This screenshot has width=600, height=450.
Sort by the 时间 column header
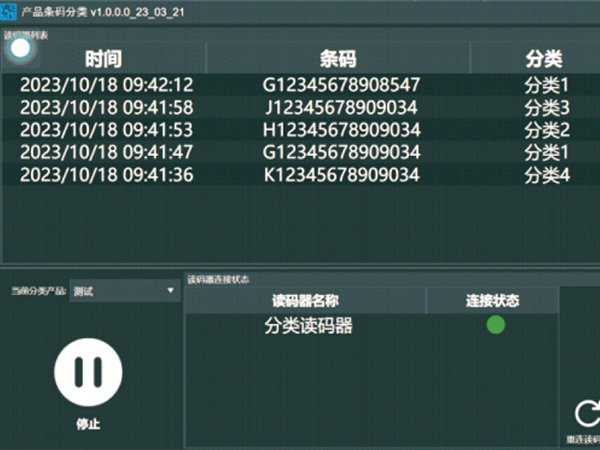click(103, 58)
